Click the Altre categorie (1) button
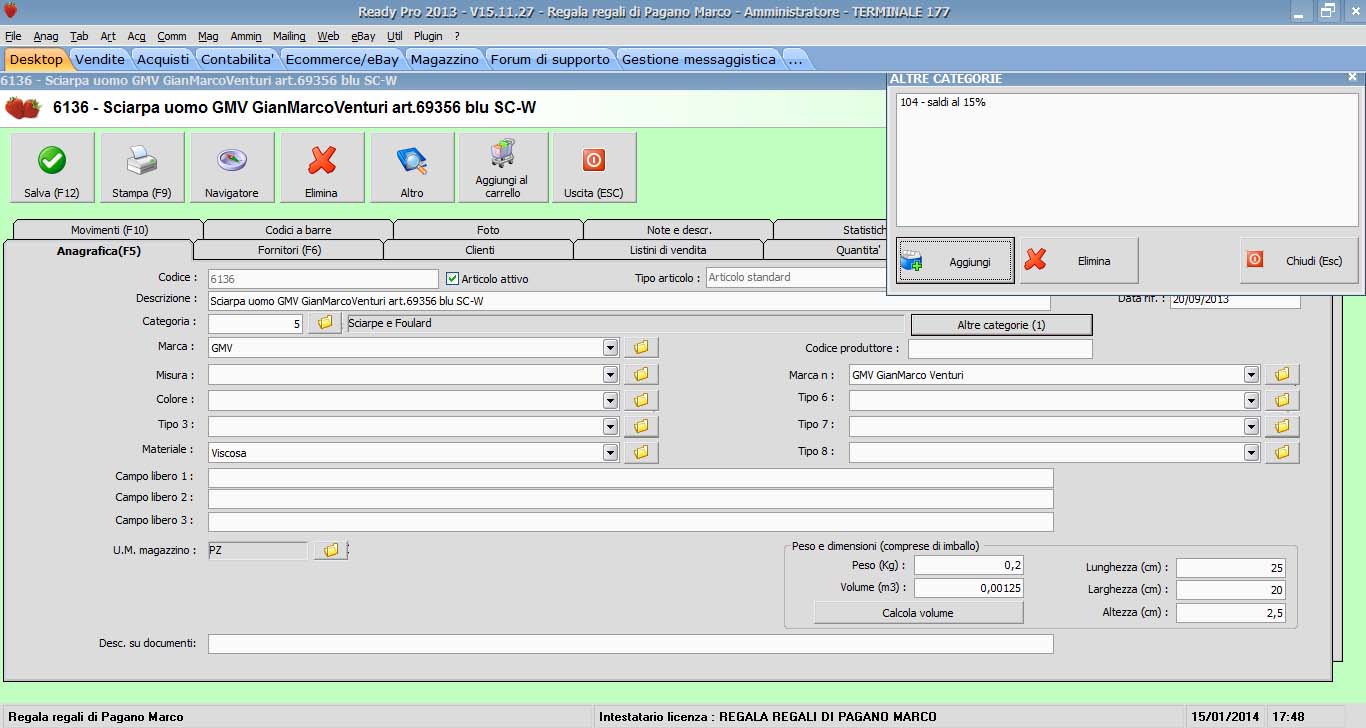 pos(1001,325)
